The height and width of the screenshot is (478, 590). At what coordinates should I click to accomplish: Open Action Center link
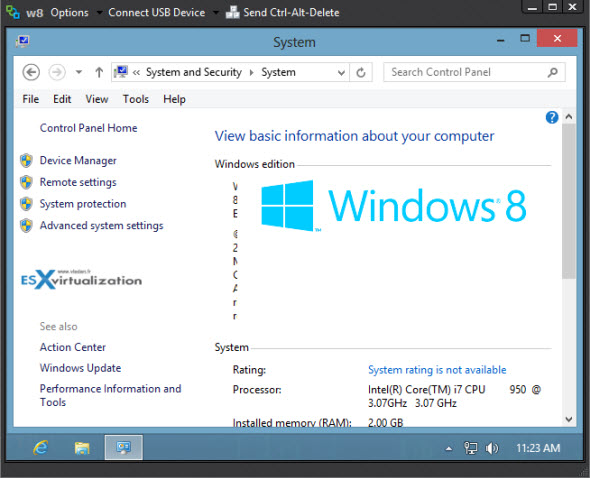point(73,347)
